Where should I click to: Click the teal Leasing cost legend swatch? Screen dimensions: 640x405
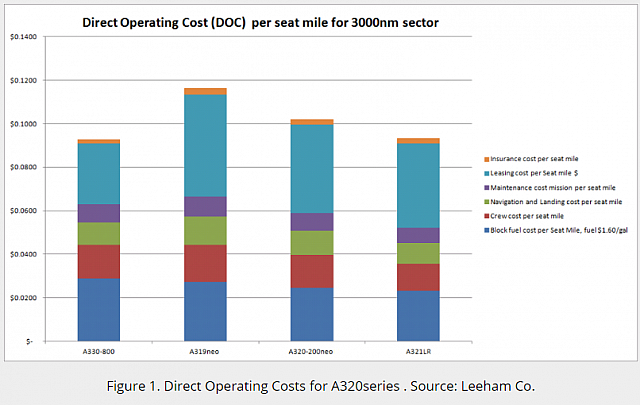tap(487, 173)
